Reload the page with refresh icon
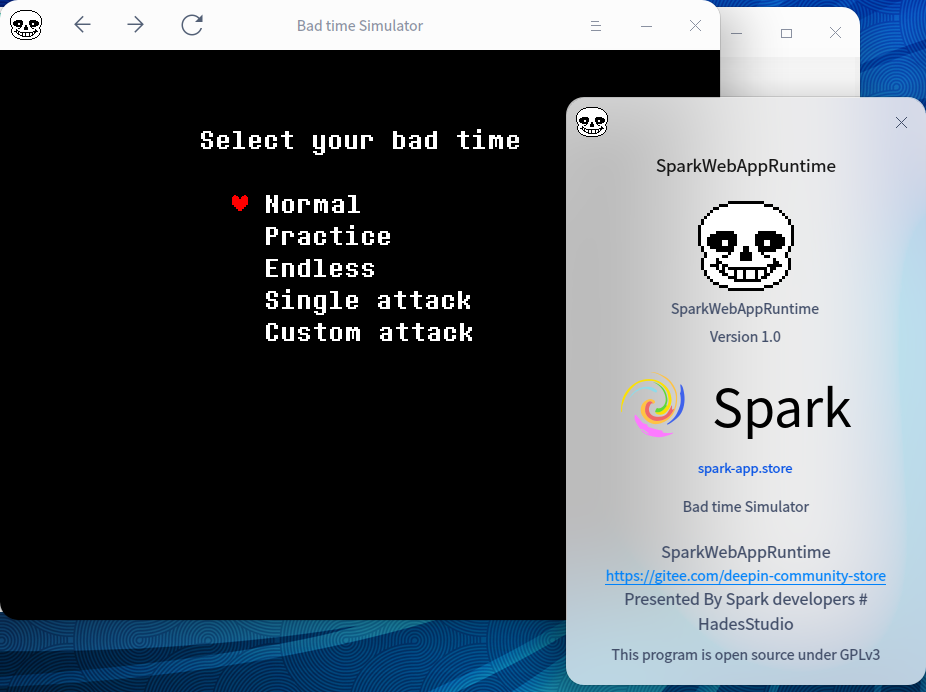Screen dimensions: 926x692 192,25
